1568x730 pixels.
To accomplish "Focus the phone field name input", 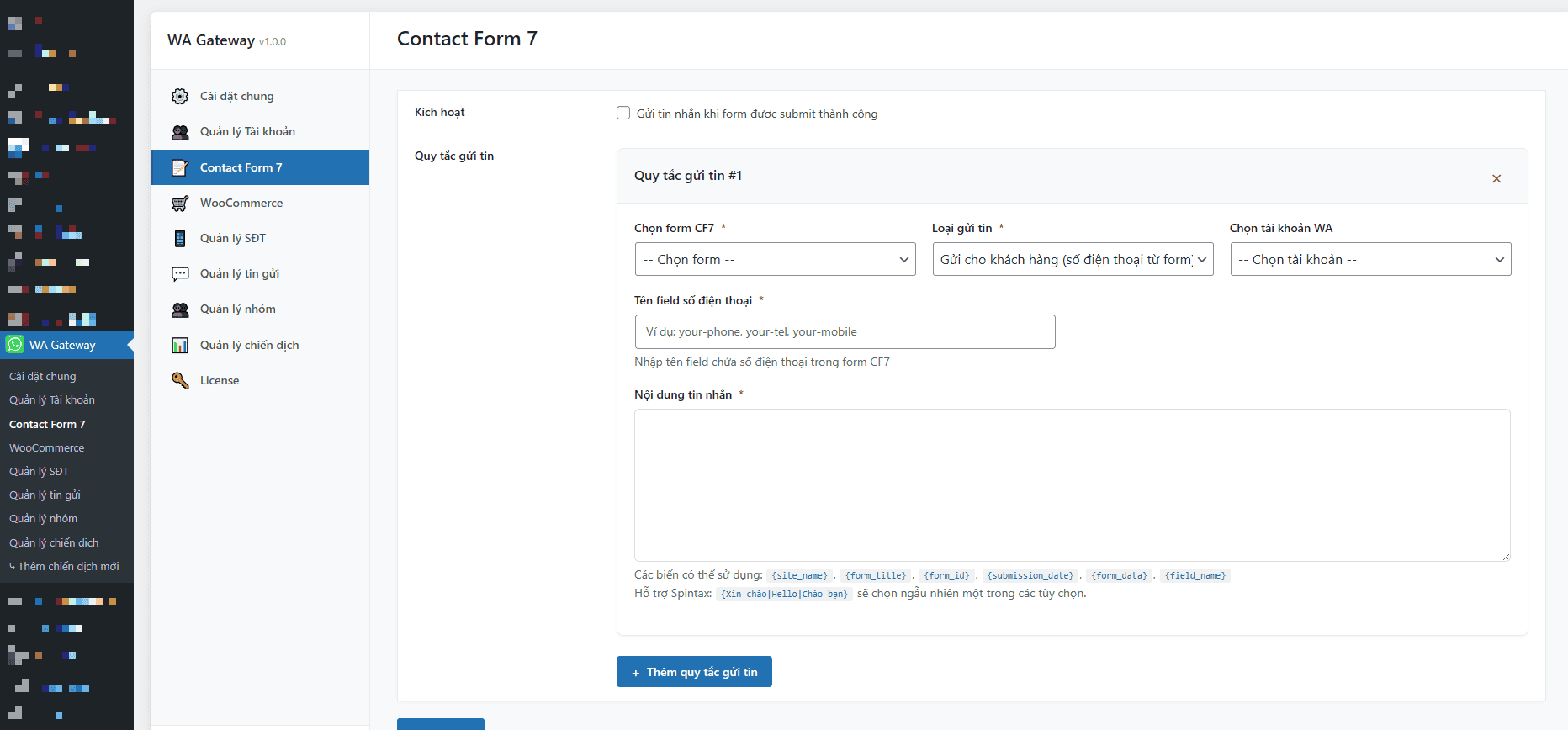I will pyautogui.click(x=845, y=331).
